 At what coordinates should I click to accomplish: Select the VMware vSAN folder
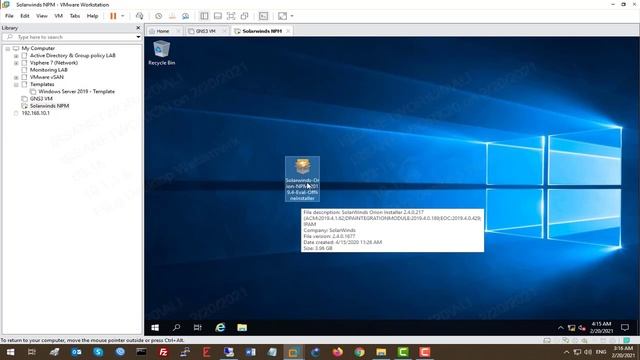point(47,77)
